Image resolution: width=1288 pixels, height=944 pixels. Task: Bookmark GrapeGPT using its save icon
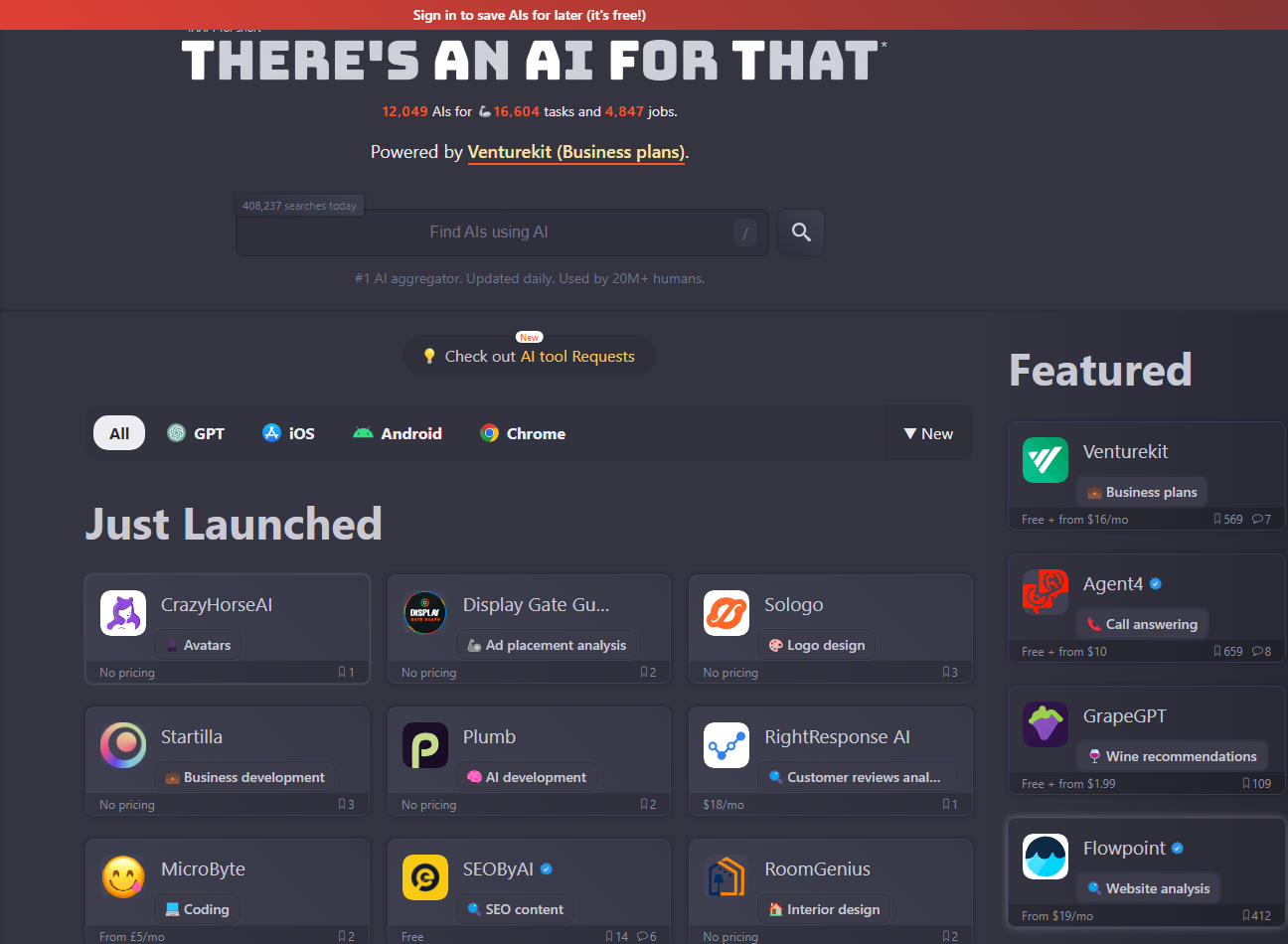[x=1246, y=783]
